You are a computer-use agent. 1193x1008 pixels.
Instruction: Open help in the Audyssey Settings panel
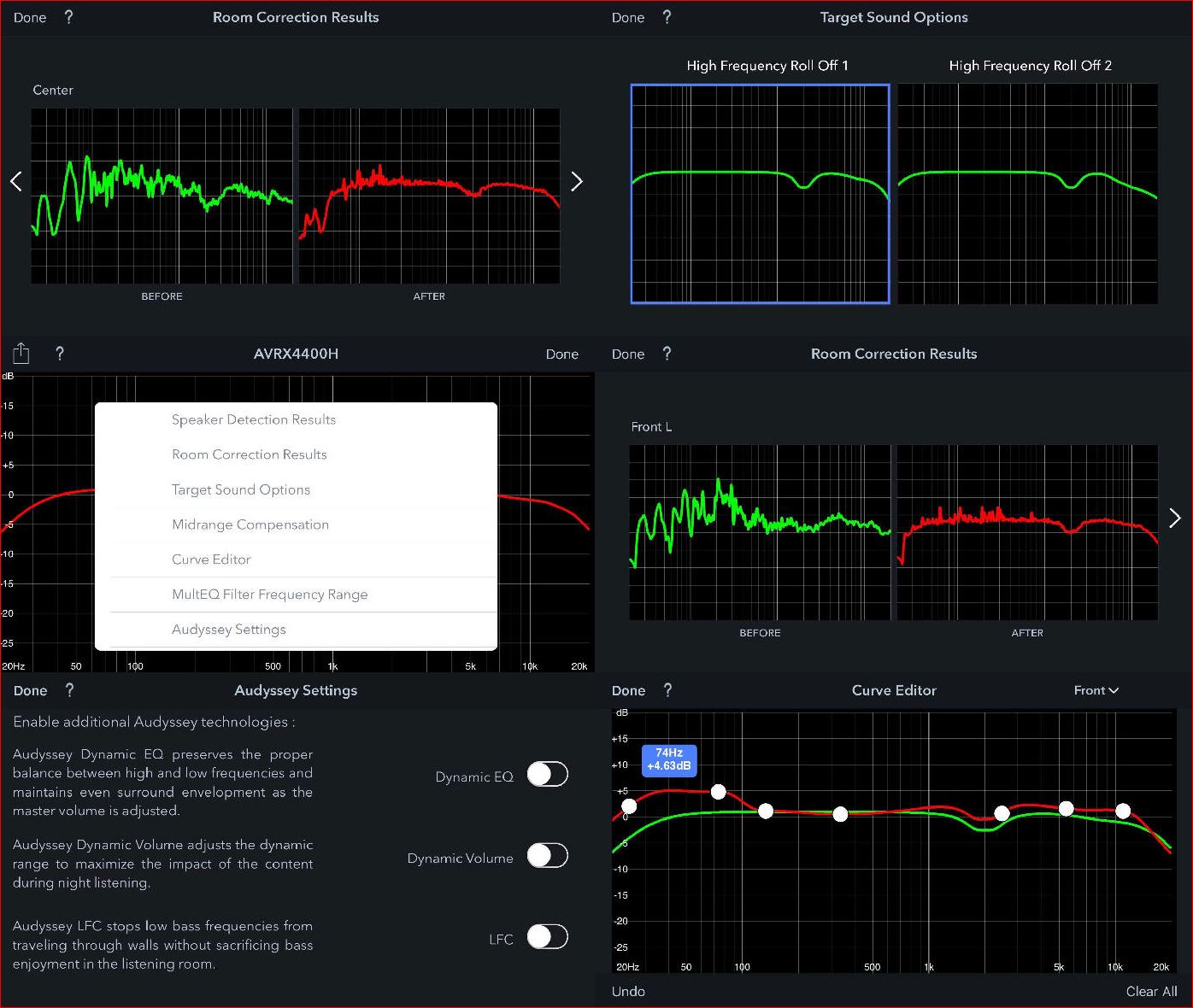69,690
